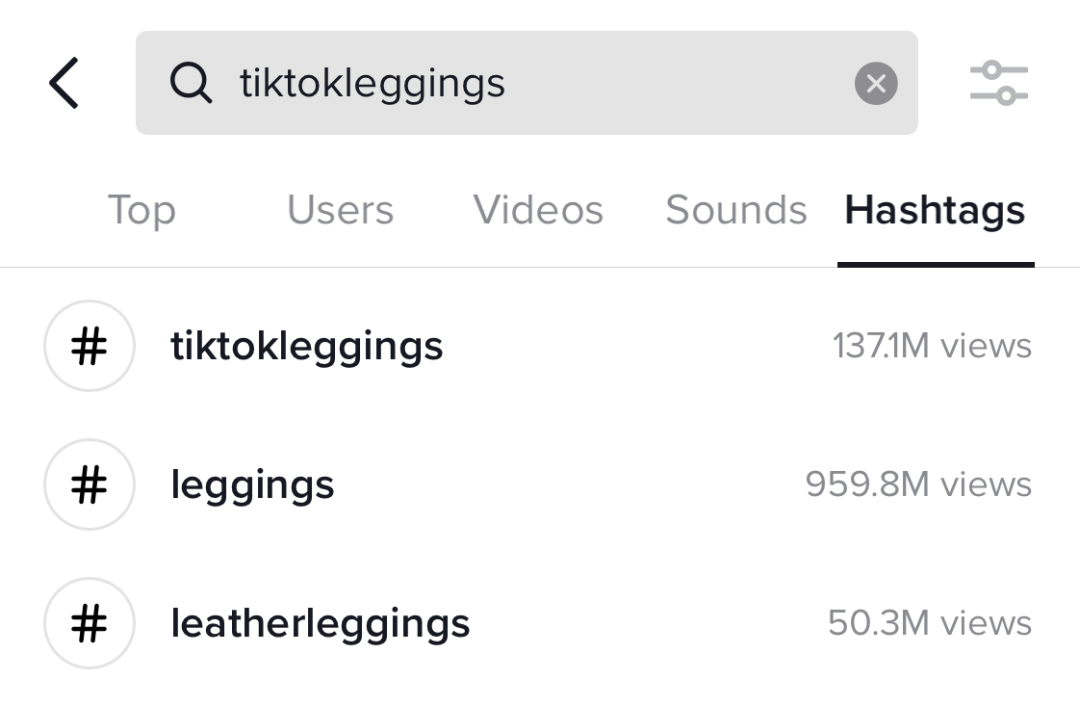Tap the hash icon beside tiktokleggings
Viewport: 1080px width, 706px height.
click(x=89, y=346)
